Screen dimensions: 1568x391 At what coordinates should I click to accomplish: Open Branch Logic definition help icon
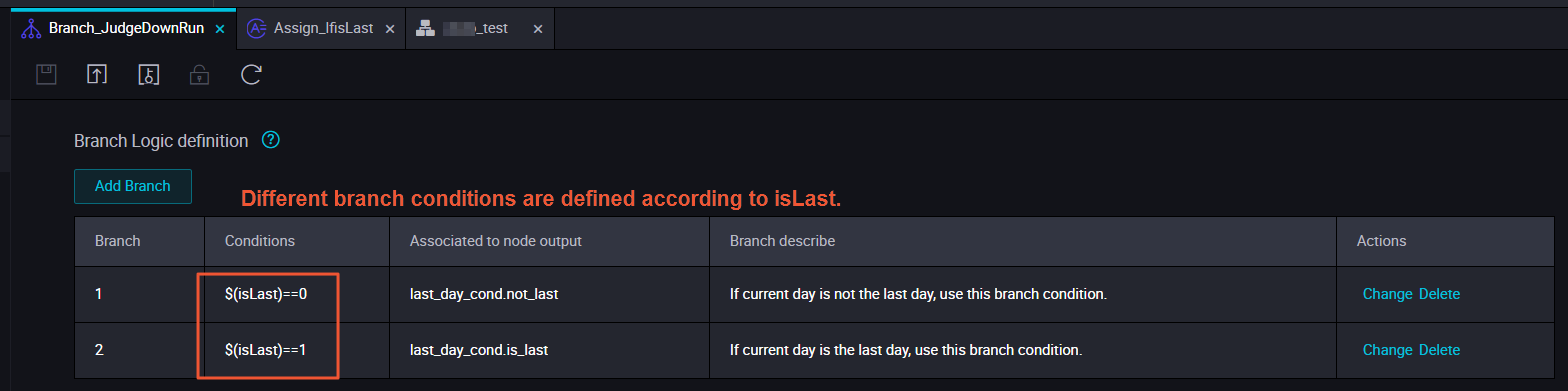click(x=269, y=140)
